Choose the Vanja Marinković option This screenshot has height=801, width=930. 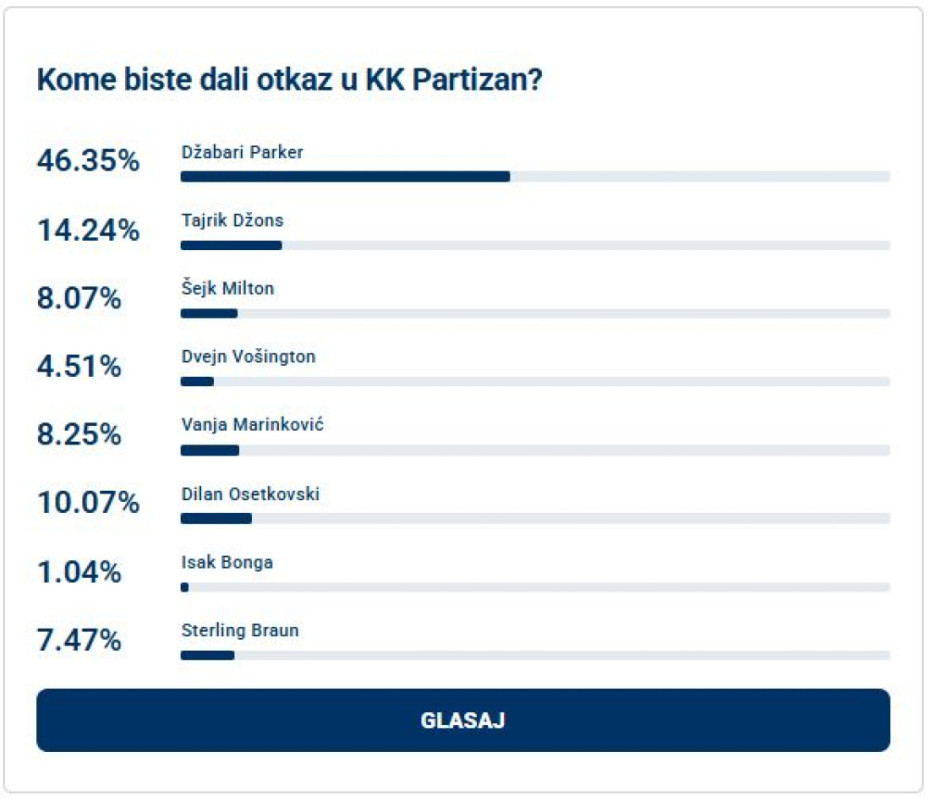pos(252,425)
